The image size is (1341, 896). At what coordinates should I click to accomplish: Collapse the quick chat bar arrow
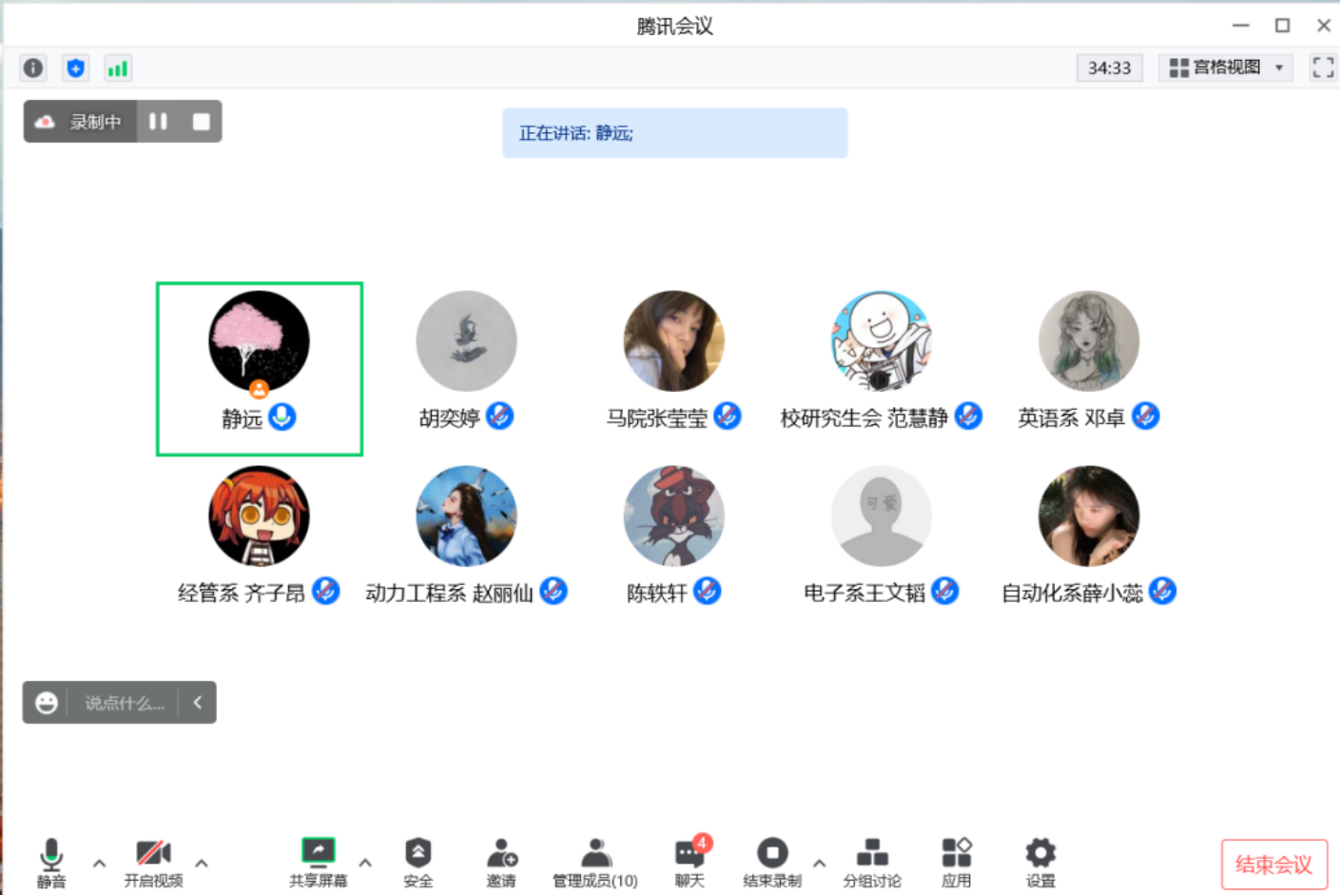point(198,702)
